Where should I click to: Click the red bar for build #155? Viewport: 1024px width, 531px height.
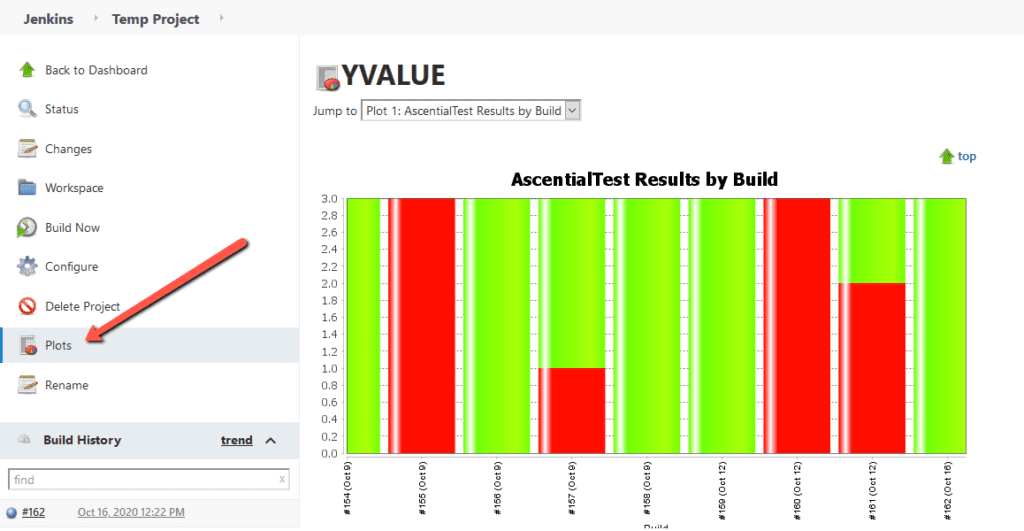pyautogui.click(x=421, y=325)
